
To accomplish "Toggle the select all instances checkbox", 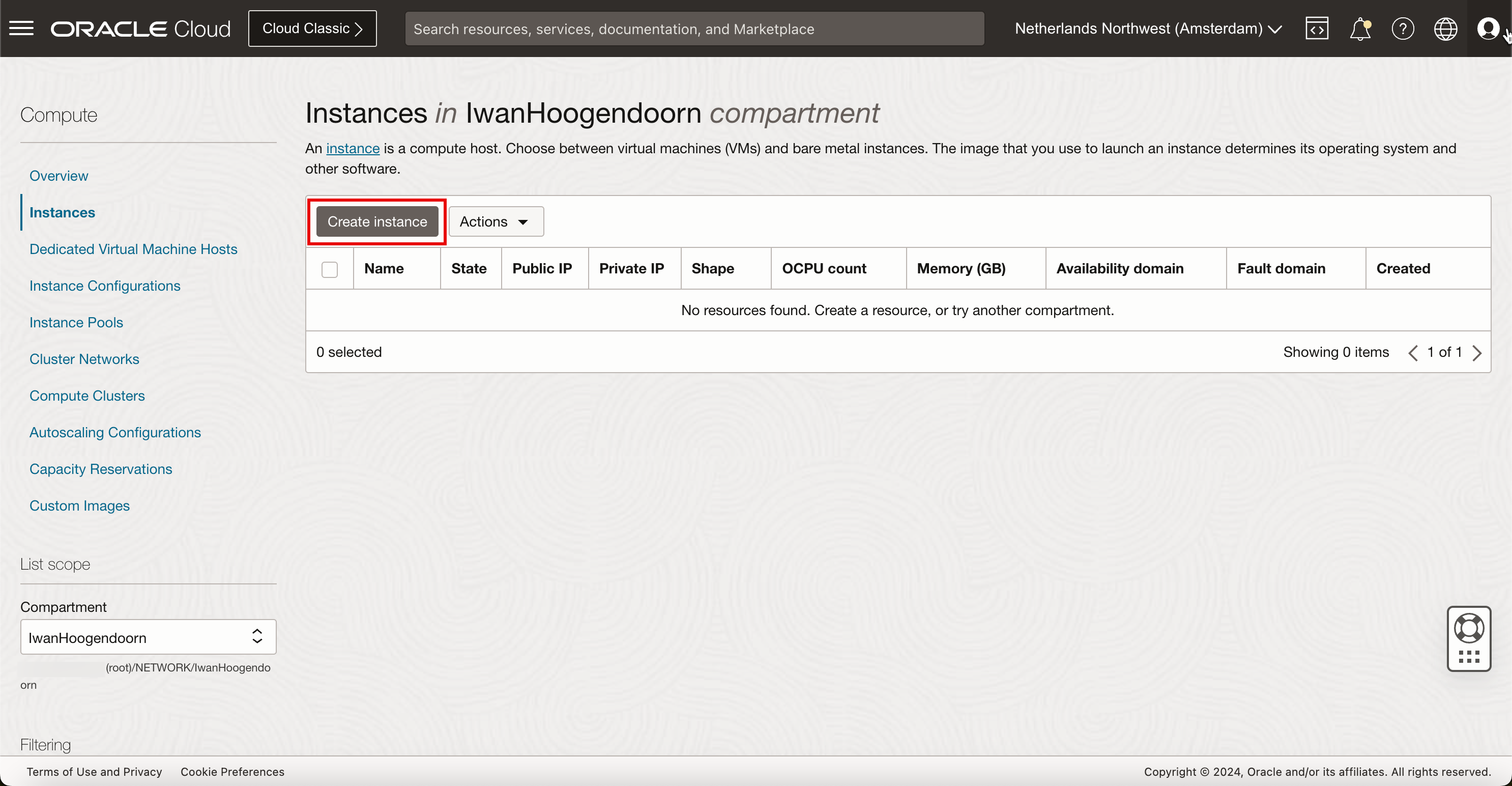I will (x=329, y=269).
